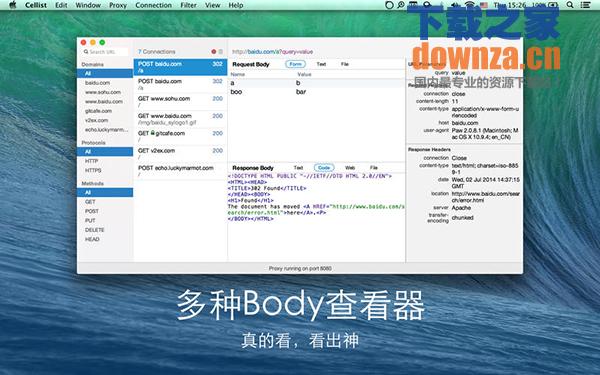Select second POST baidu.com connection
This screenshot has width=600, height=375.
(x=180, y=85)
